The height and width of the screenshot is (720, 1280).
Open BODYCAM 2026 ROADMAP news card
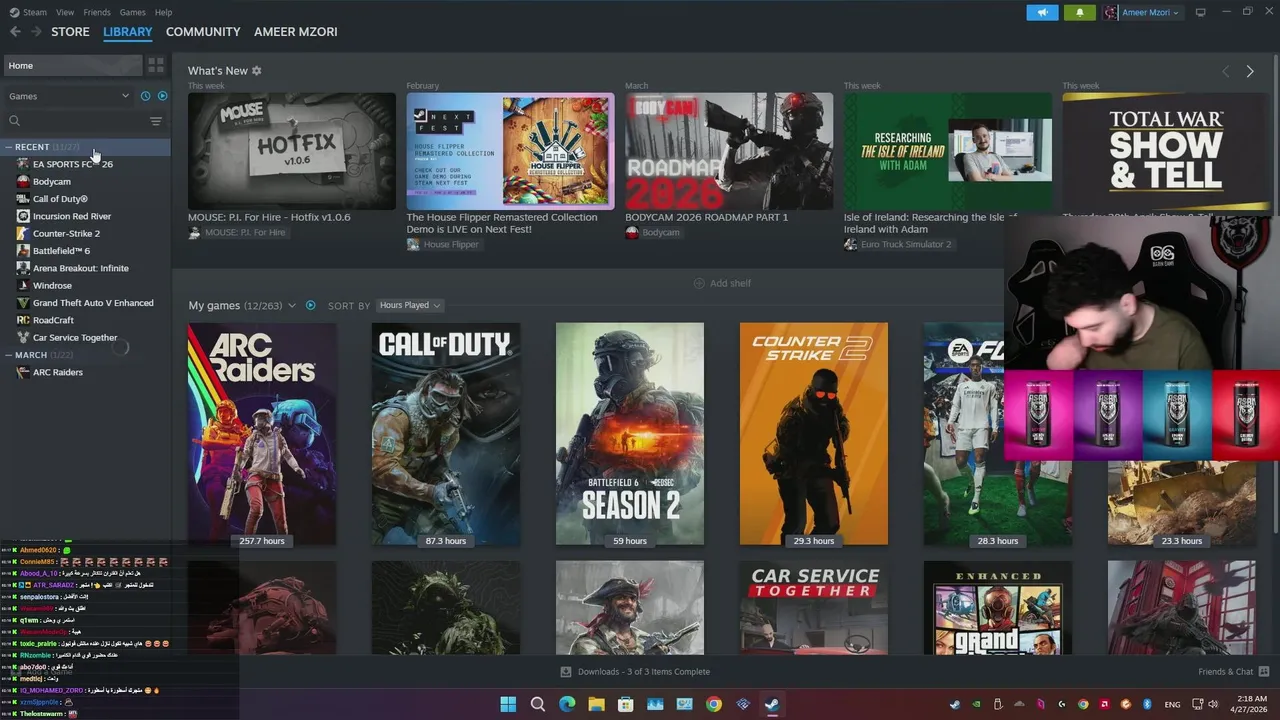pyautogui.click(x=729, y=151)
